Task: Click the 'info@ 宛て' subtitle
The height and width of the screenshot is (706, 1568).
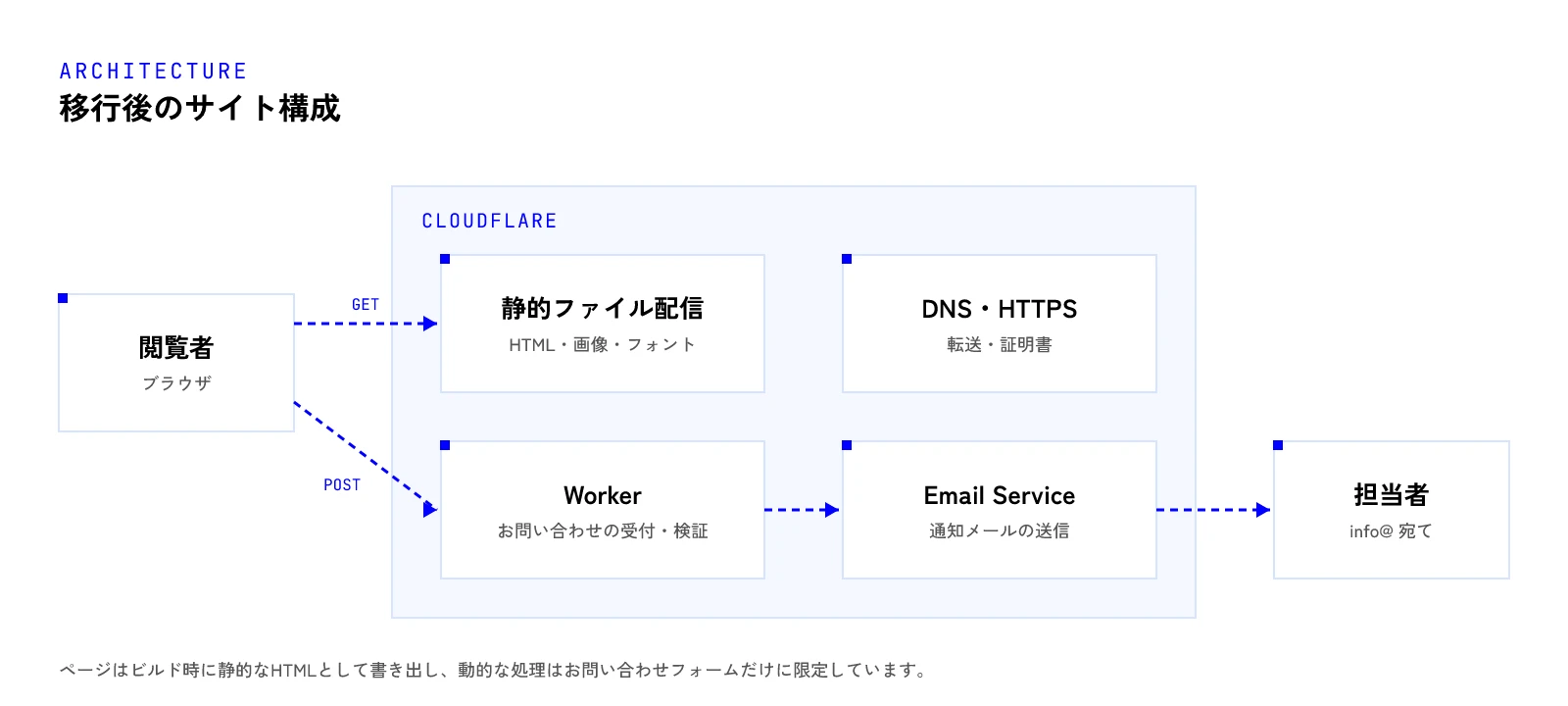Action: click(x=1392, y=531)
